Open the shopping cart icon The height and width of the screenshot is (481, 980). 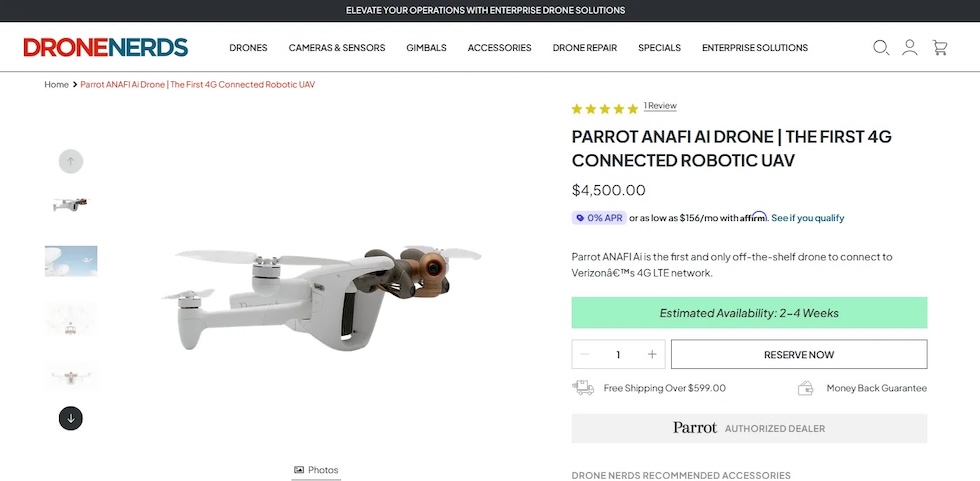coord(939,47)
